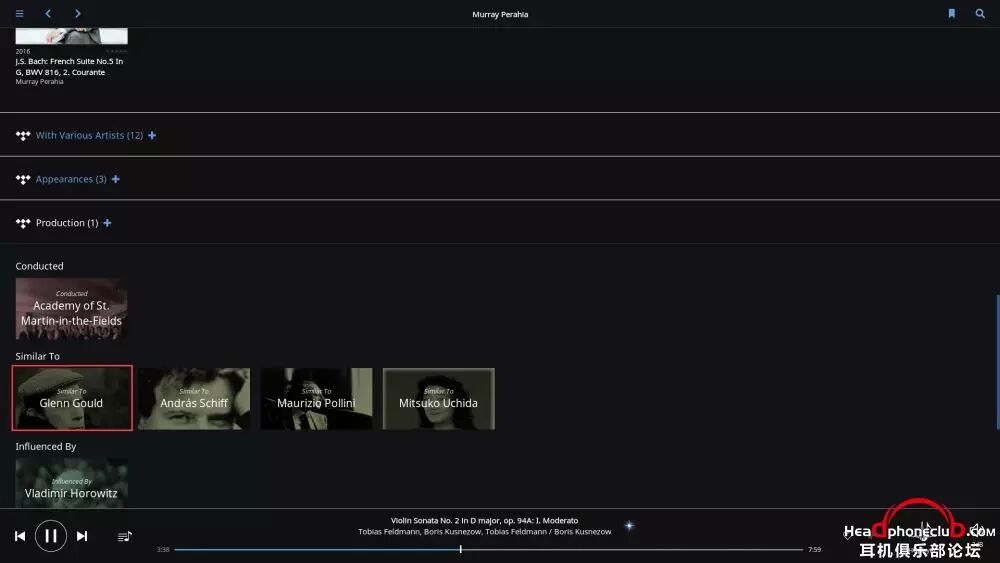
Task: Expand Appearances section plus sign
Action: 115,179
